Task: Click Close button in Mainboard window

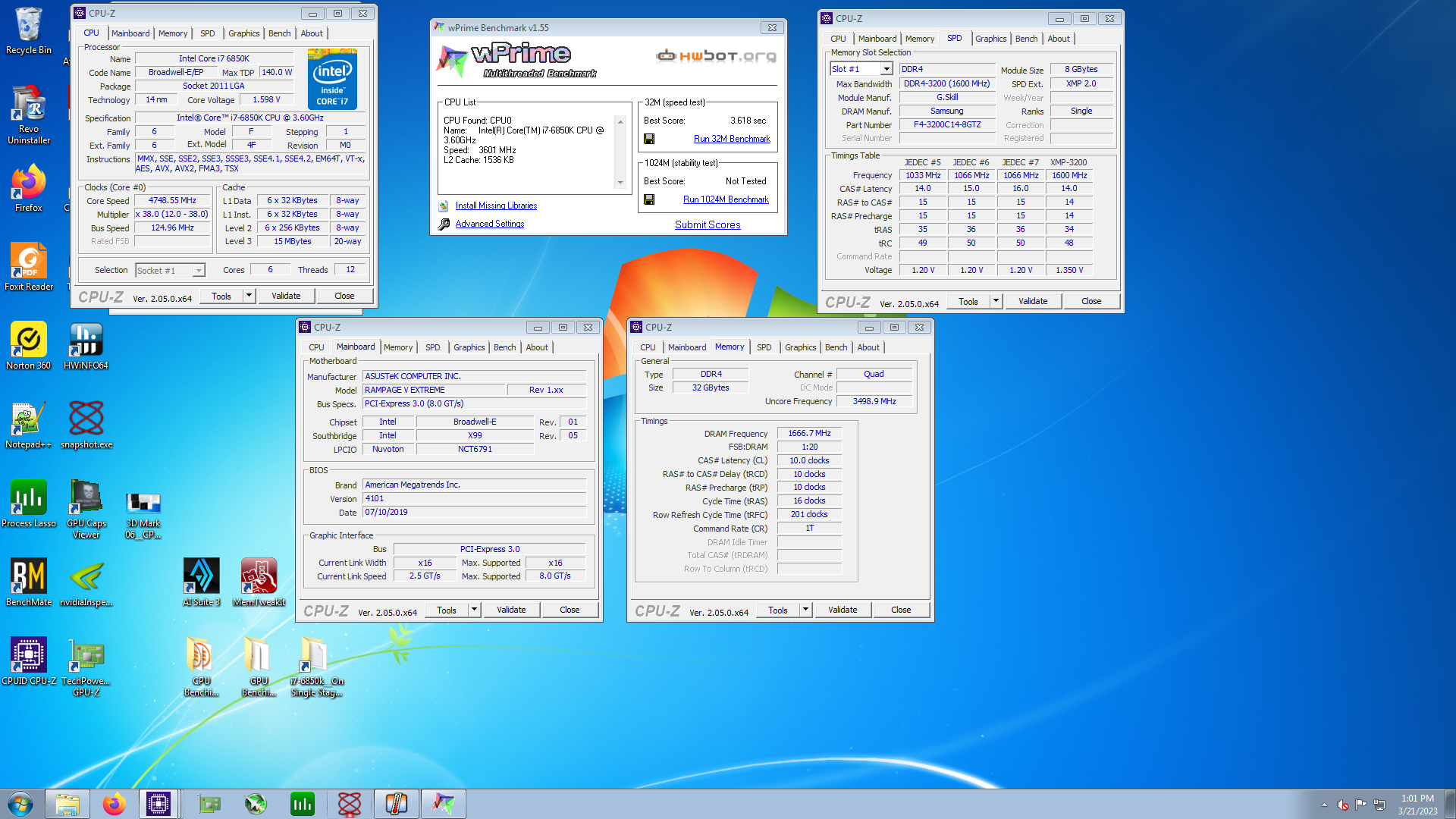Action: 570,610
